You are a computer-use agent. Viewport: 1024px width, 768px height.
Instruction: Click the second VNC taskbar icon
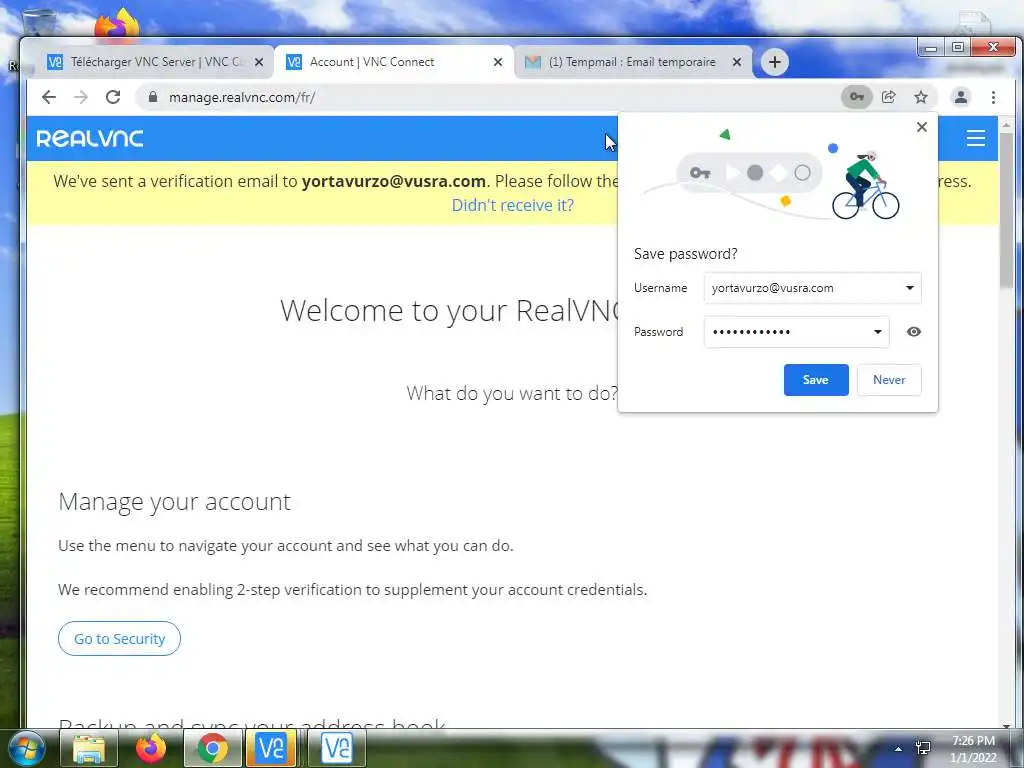pyautogui.click(x=337, y=748)
